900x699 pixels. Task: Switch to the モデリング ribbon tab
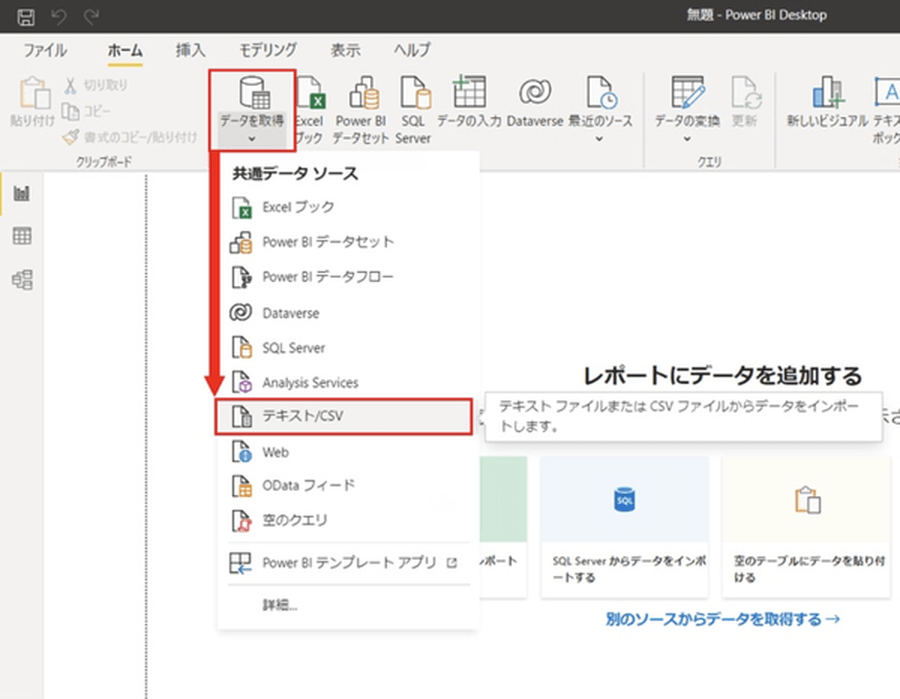[x=267, y=50]
